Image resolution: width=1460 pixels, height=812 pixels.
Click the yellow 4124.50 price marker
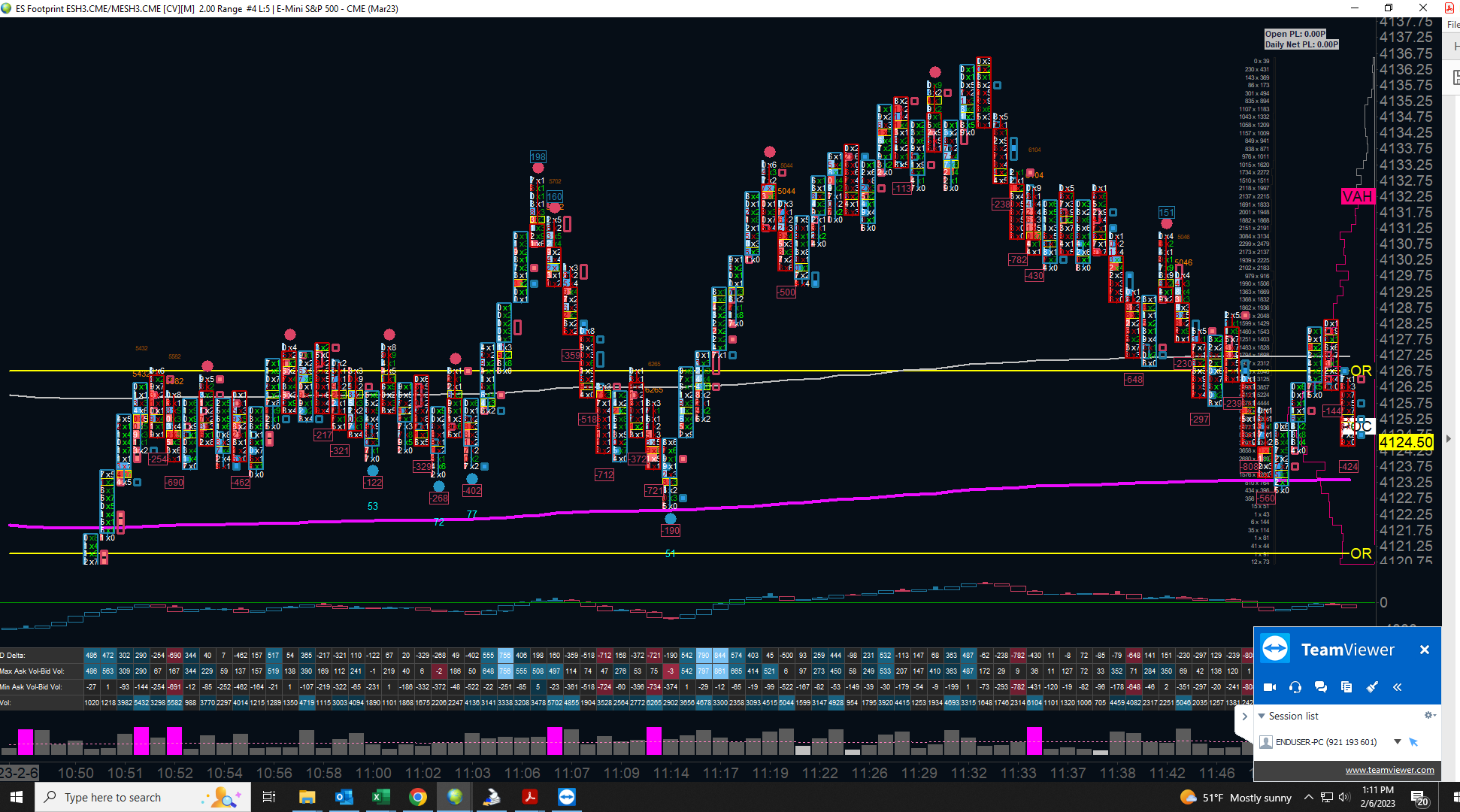1405,443
